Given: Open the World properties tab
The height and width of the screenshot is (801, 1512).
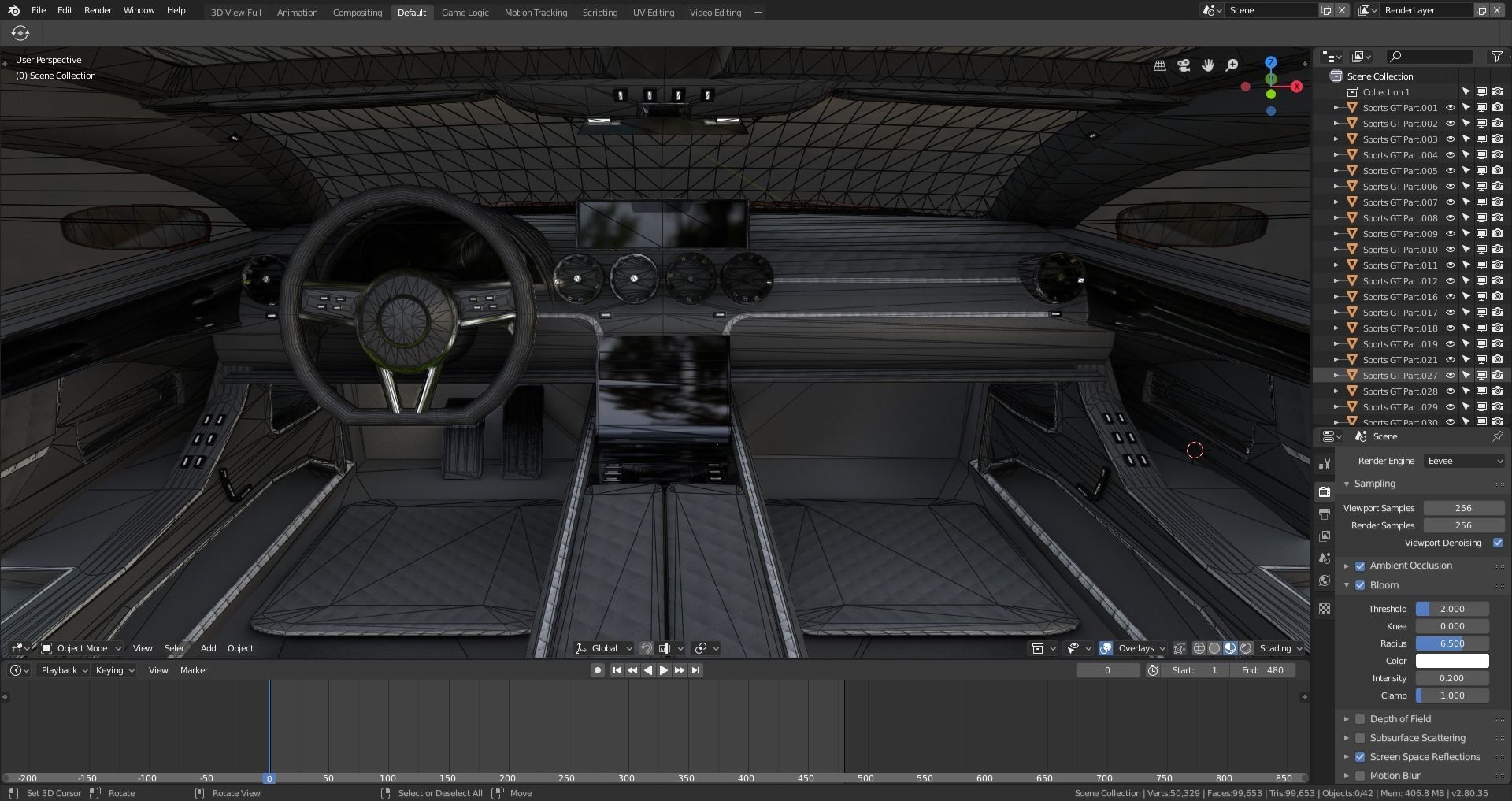Looking at the screenshot, I should click(1325, 580).
